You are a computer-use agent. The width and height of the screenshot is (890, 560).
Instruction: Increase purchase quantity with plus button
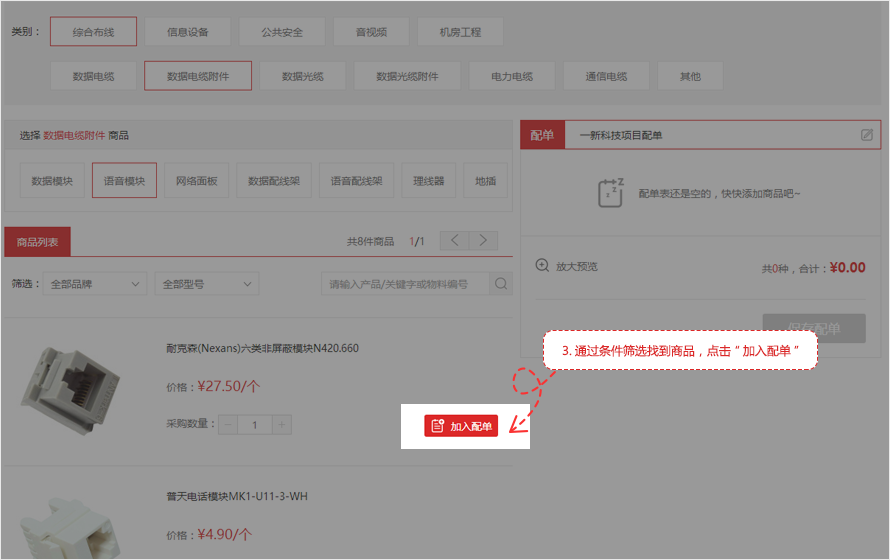(282, 425)
